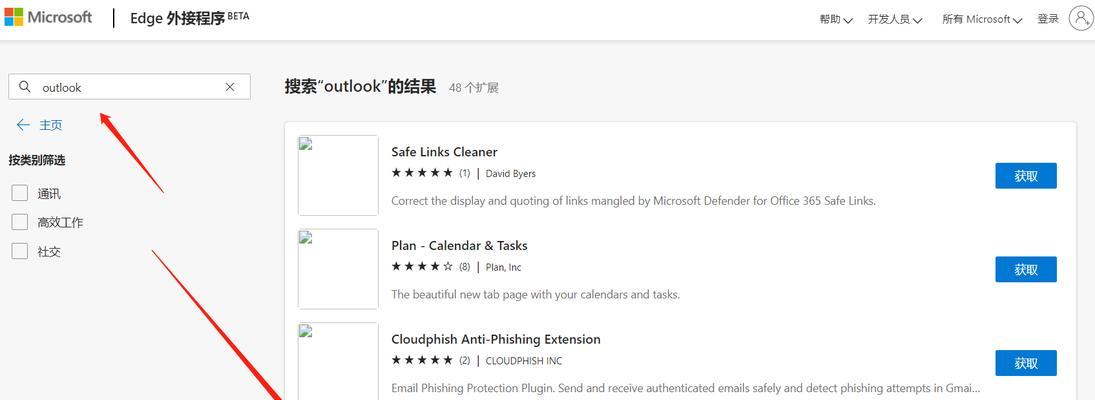Click Safe Links Cleaner star rating

click(422, 173)
